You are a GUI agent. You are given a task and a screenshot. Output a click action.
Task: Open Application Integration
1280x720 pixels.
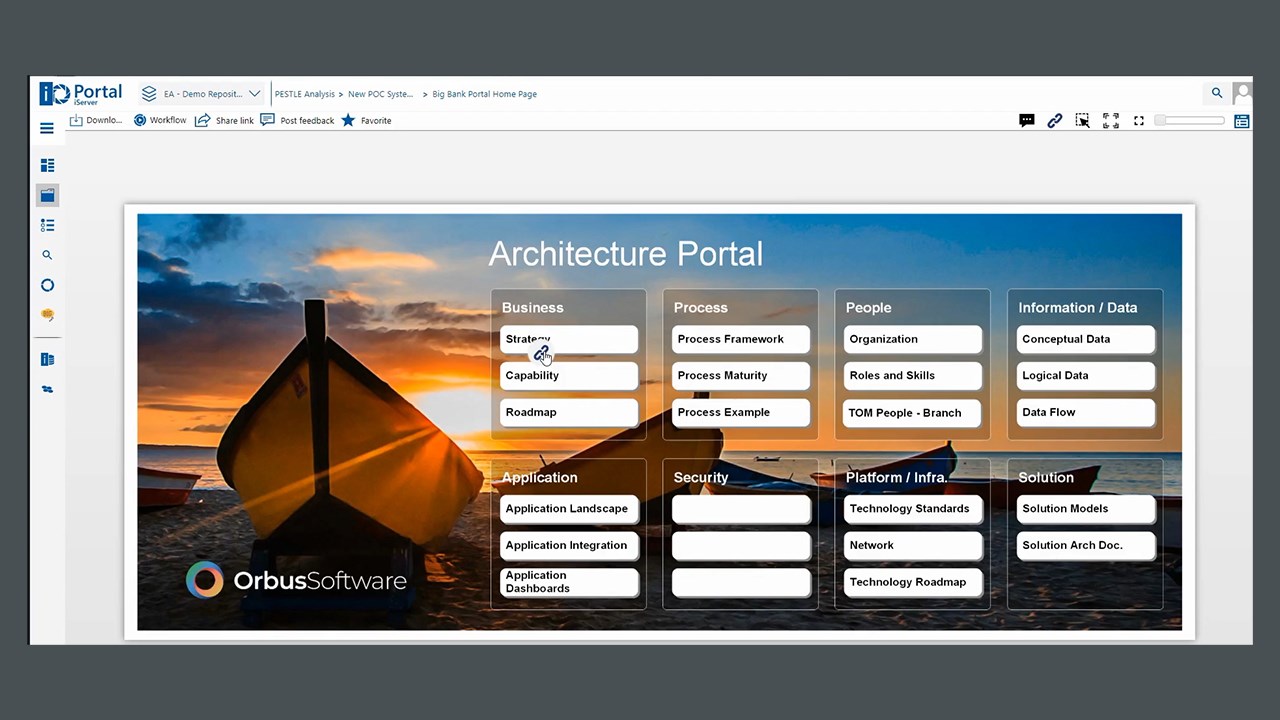coord(569,546)
